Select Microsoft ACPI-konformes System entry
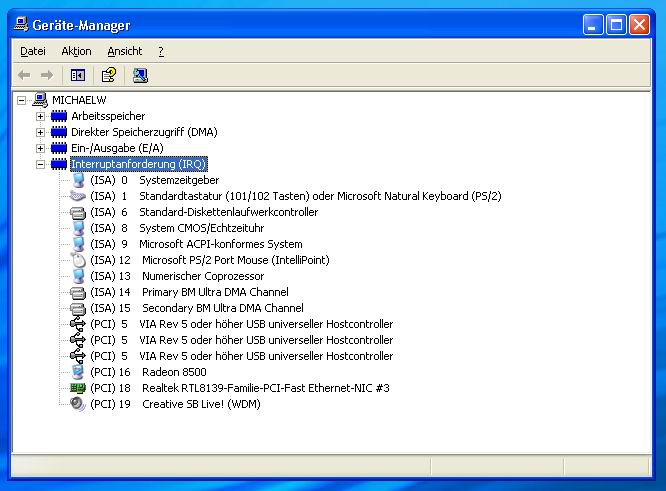The height and width of the screenshot is (491, 666). [x=196, y=244]
